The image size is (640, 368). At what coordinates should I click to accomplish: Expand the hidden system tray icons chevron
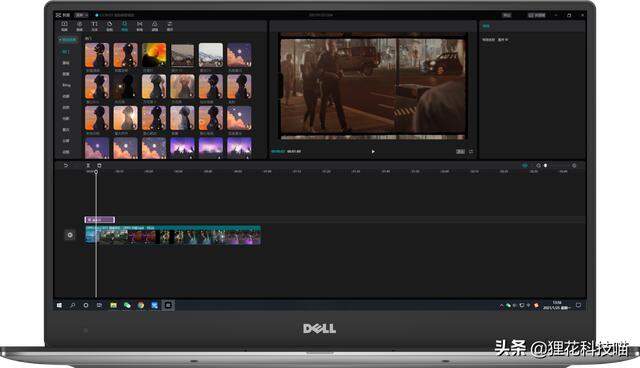pyautogui.click(x=501, y=305)
